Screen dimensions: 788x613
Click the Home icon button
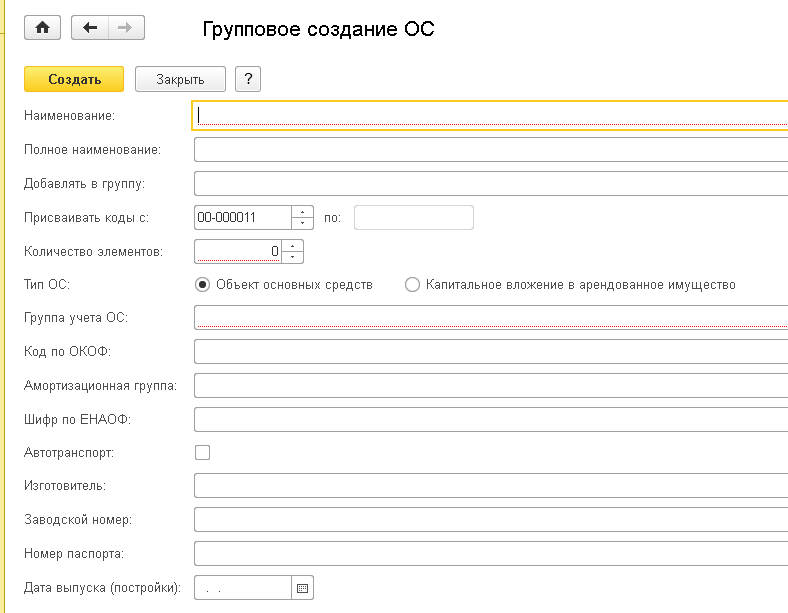tap(42, 28)
